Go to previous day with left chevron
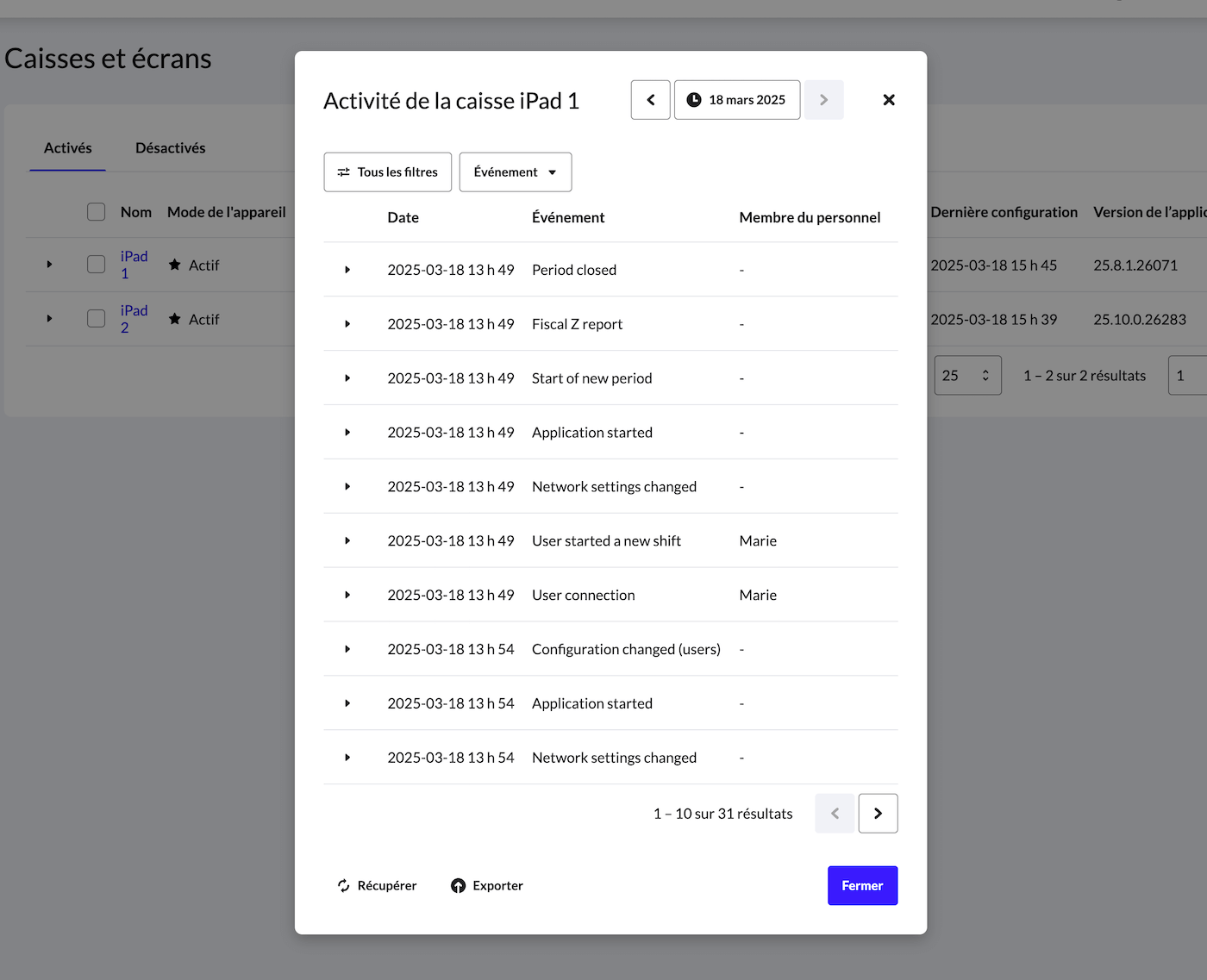The height and width of the screenshot is (980, 1207). click(650, 100)
